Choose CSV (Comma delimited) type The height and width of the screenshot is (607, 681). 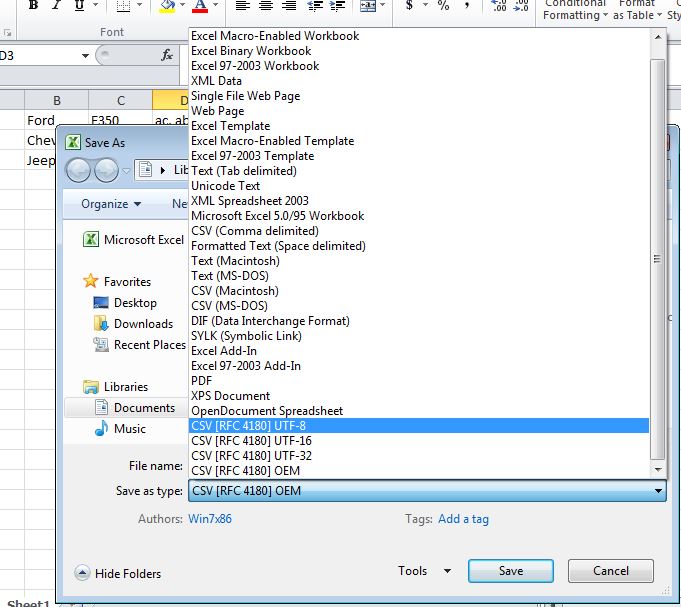pos(419,231)
